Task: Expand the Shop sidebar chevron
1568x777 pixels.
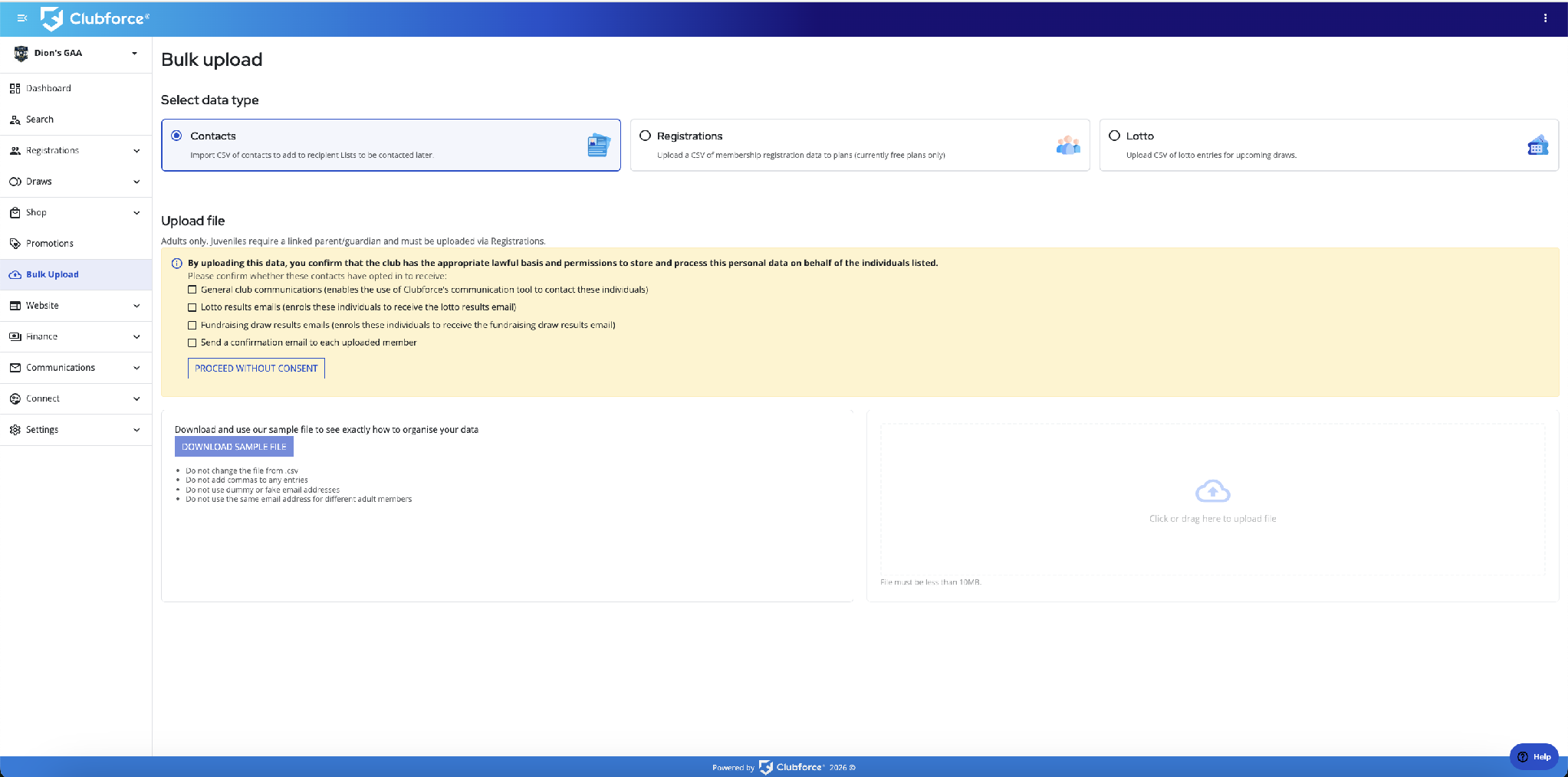Action: [136, 213]
